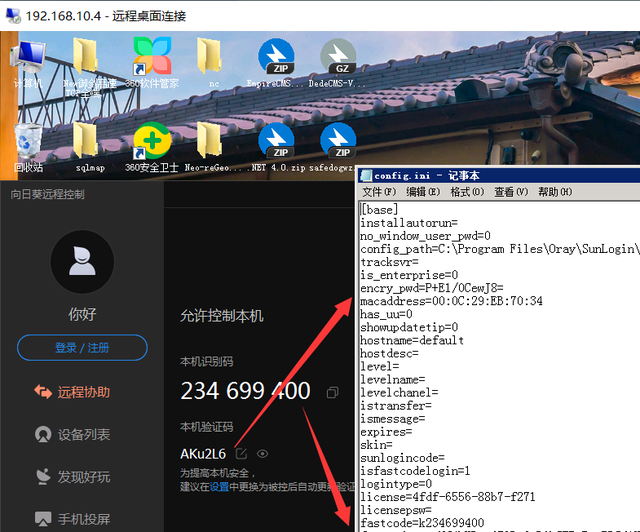Click the hostname=default line
This screenshot has width=640, height=532.
click(x=412, y=340)
